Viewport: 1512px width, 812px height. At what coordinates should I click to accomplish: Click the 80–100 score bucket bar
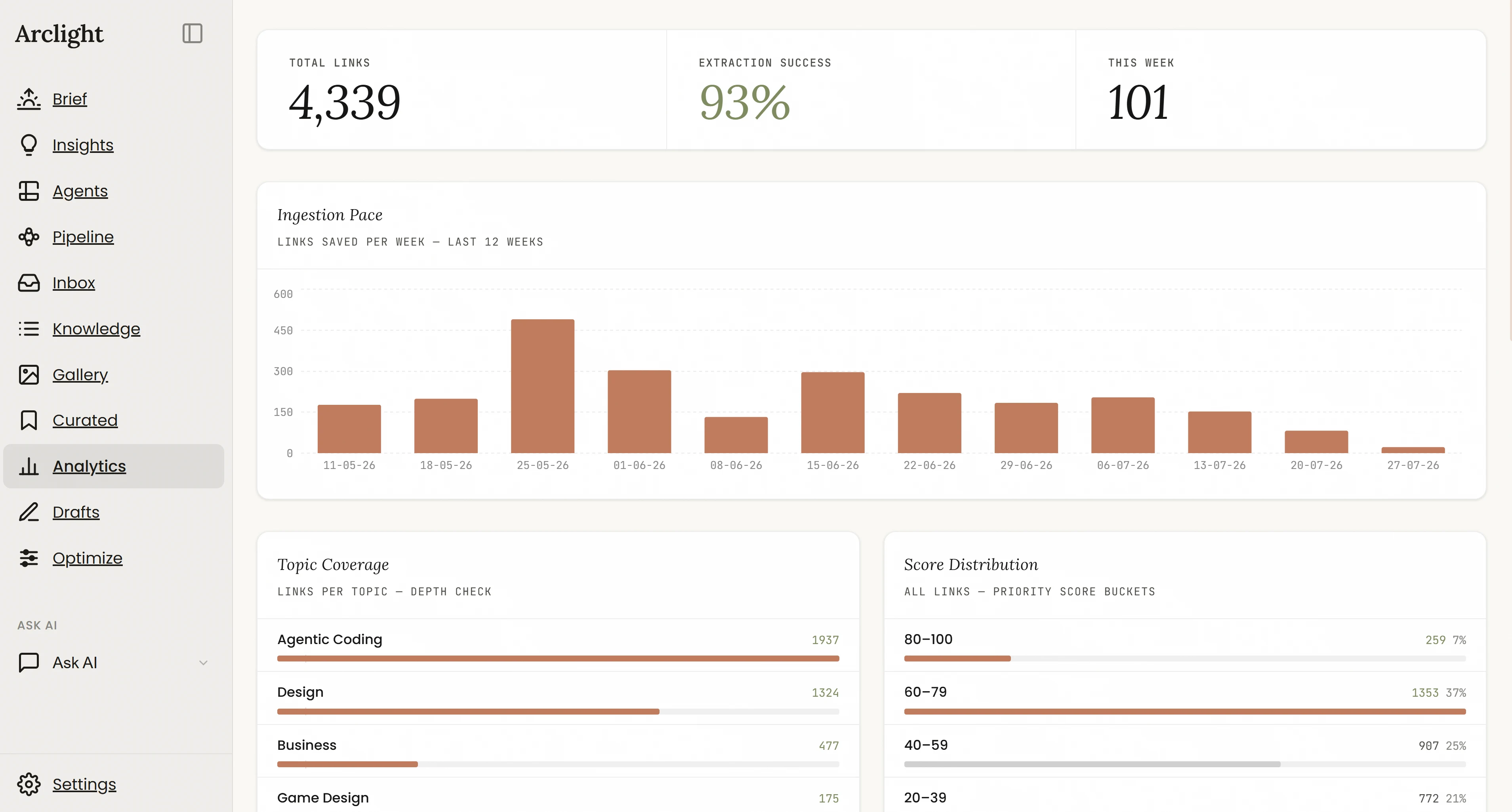click(1185, 659)
